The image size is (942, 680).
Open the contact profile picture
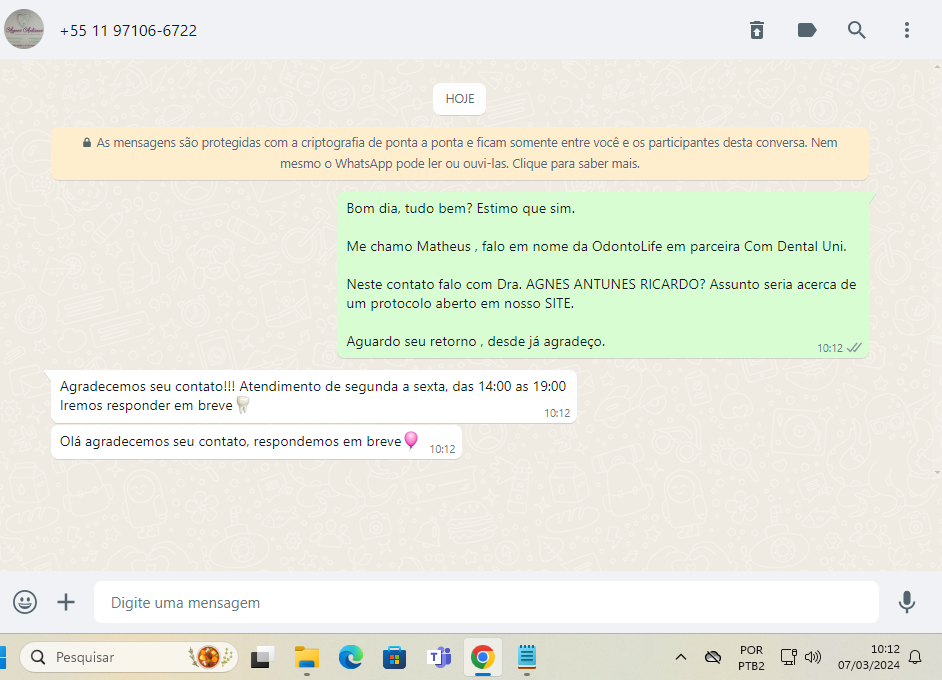click(24, 29)
